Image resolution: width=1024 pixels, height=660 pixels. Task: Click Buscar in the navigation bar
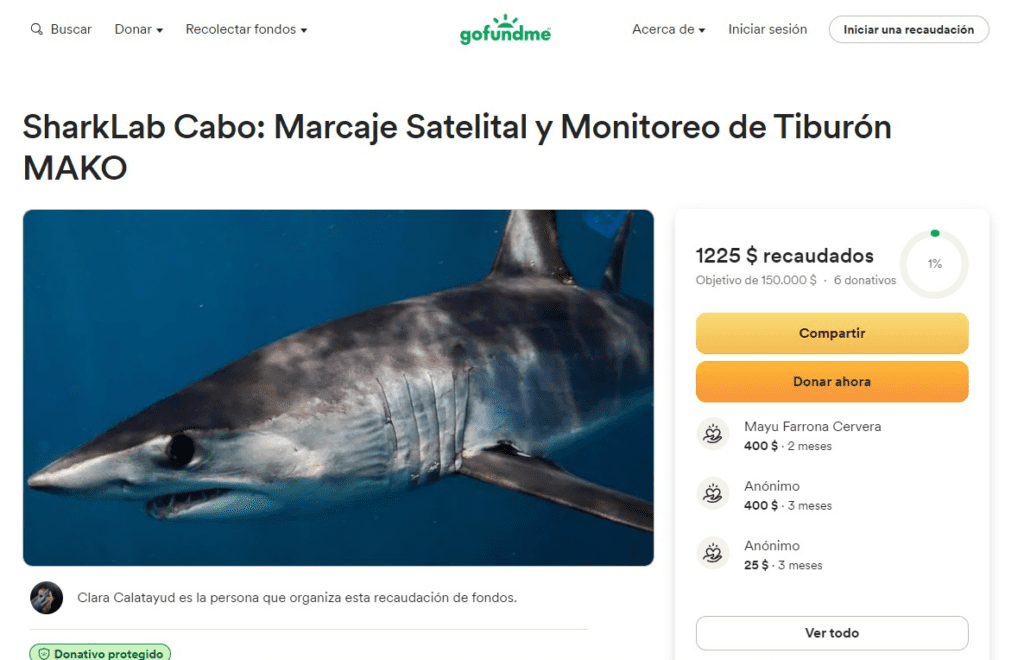point(71,29)
